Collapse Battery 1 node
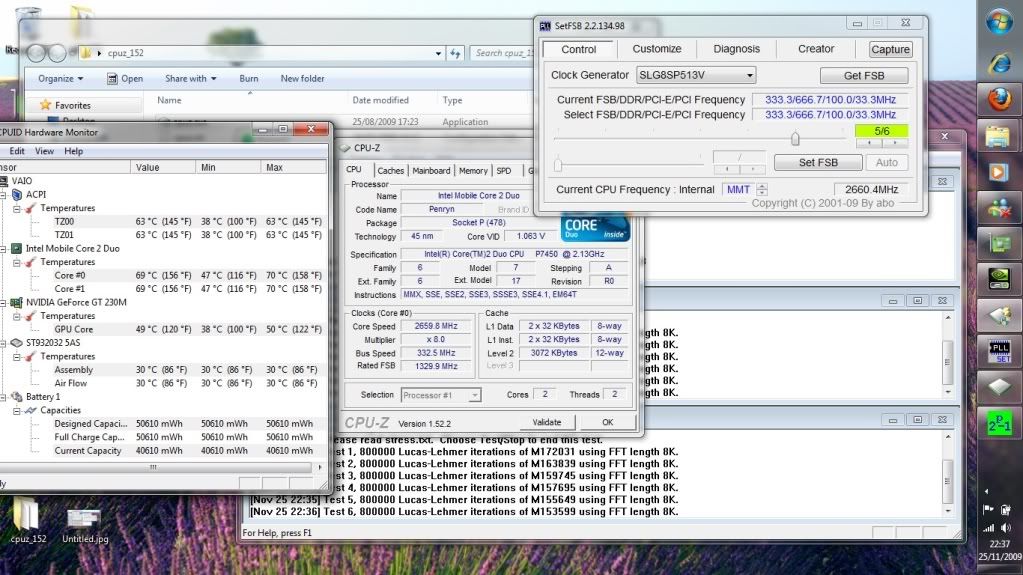 pyautogui.click(x=3, y=397)
